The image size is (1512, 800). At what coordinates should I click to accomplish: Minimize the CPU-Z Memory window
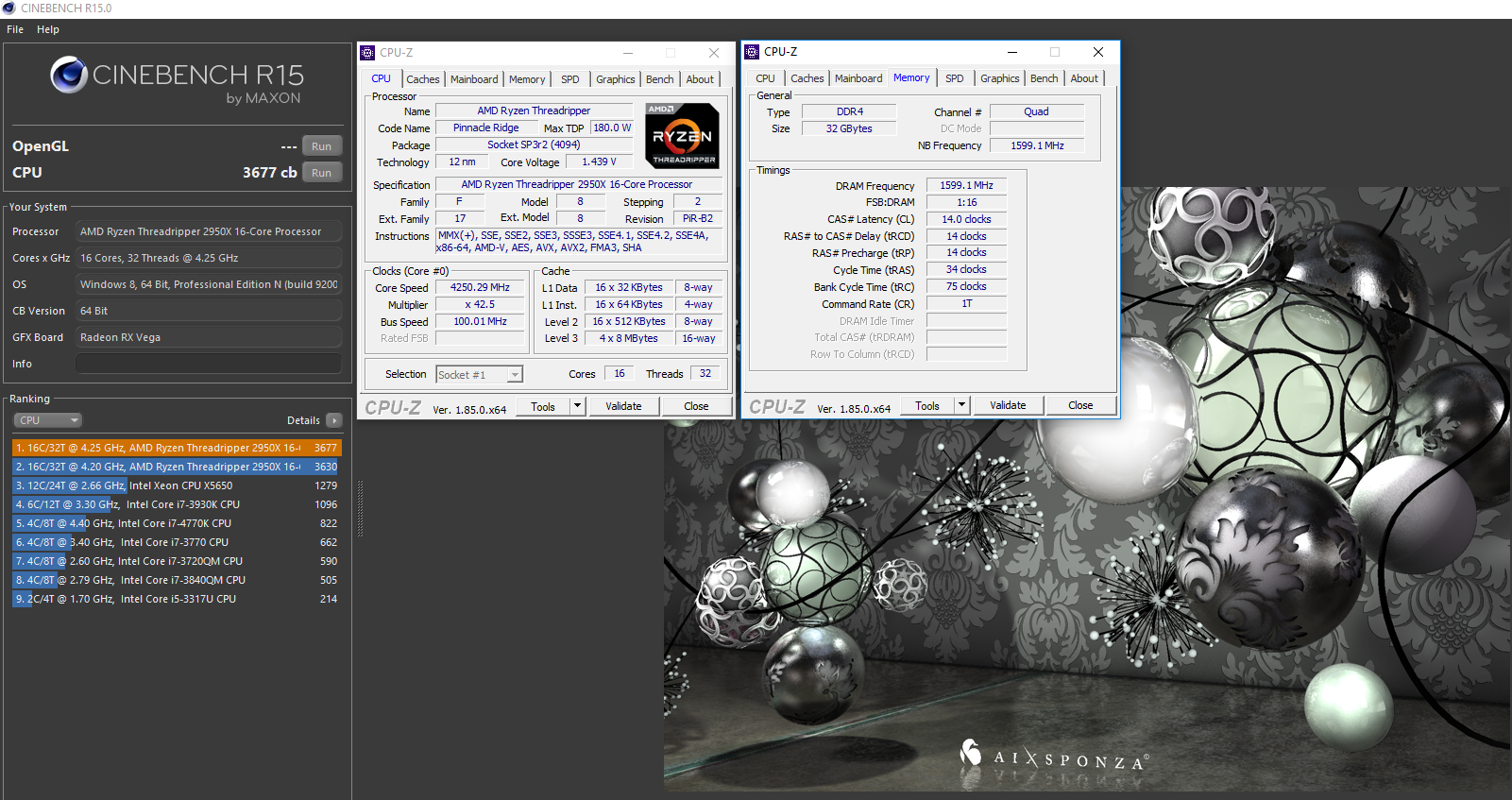[x=1011, y=52]
